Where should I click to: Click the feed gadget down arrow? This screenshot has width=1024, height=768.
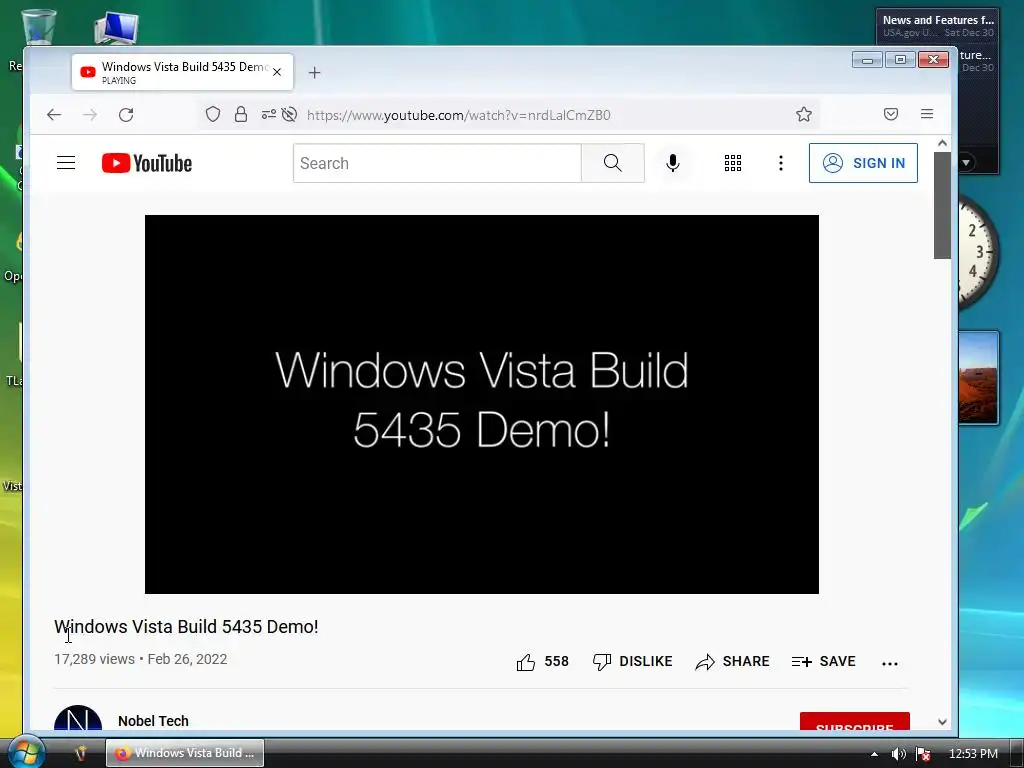[967, 162]
